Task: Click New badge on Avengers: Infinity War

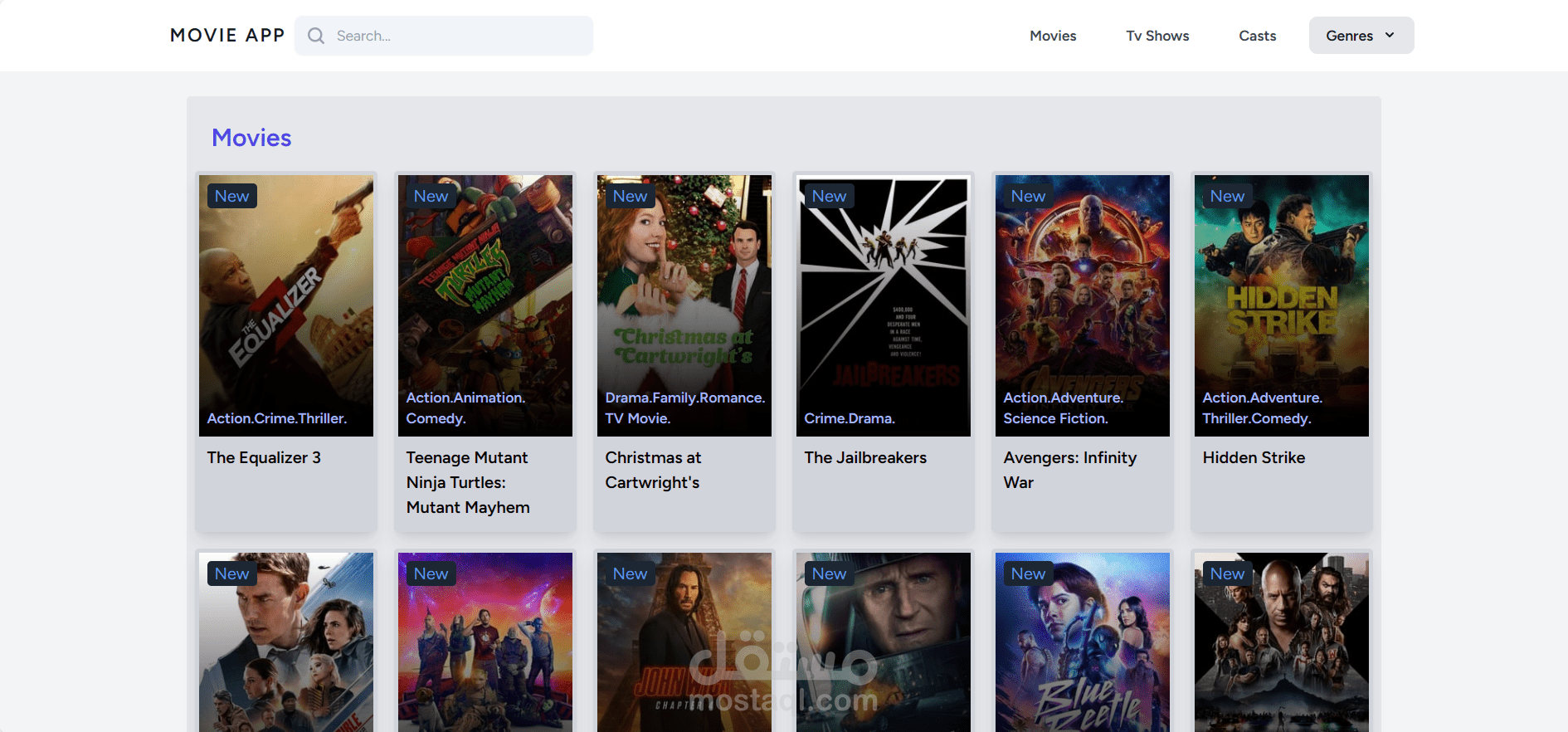Action: [1029, 196]
